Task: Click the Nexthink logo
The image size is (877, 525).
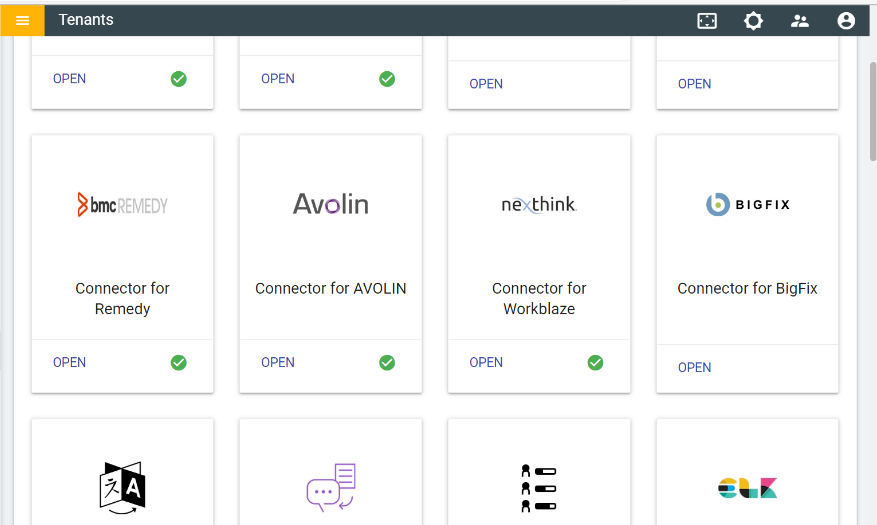Action: point(539,204)
